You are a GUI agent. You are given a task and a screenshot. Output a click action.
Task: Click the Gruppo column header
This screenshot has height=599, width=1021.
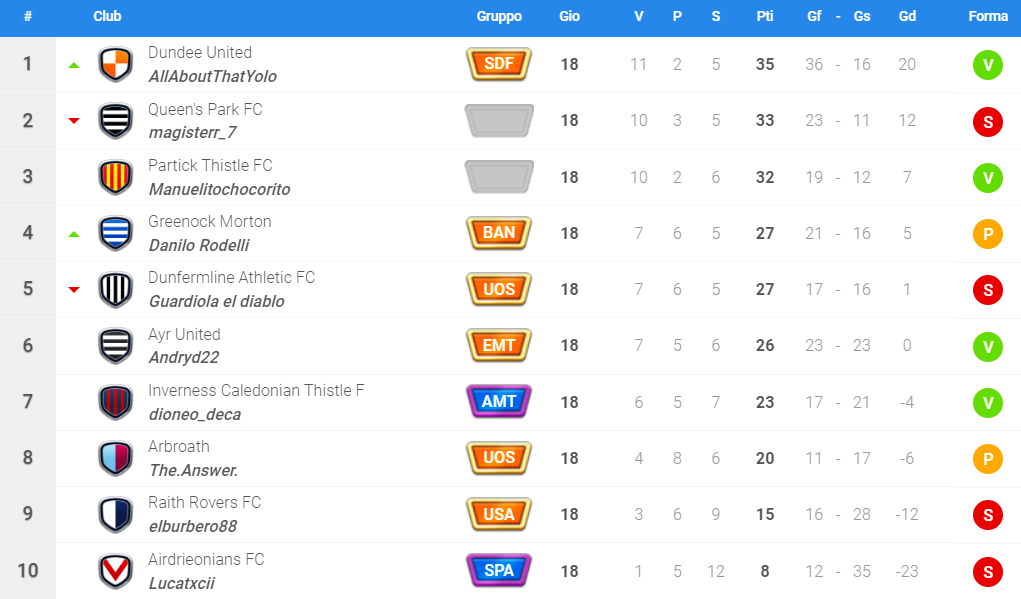(499, 17)
